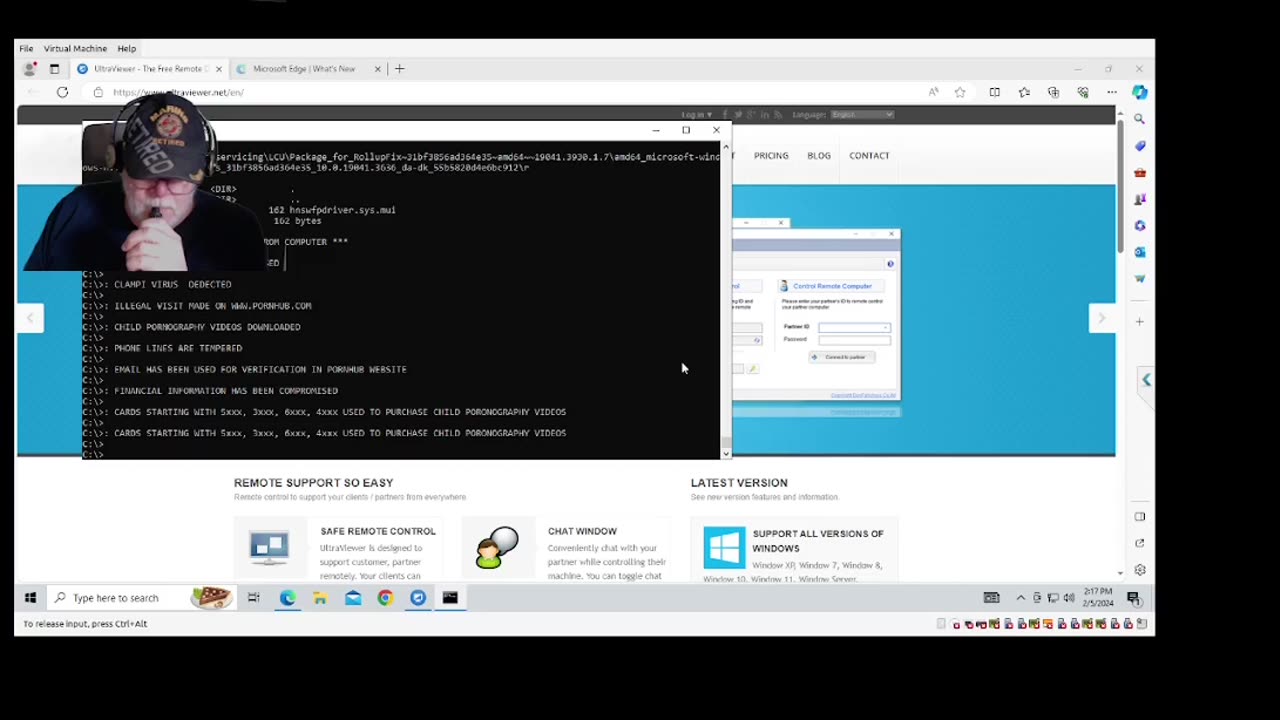Click the command prompt vertical scrollbar

(726, 299)
